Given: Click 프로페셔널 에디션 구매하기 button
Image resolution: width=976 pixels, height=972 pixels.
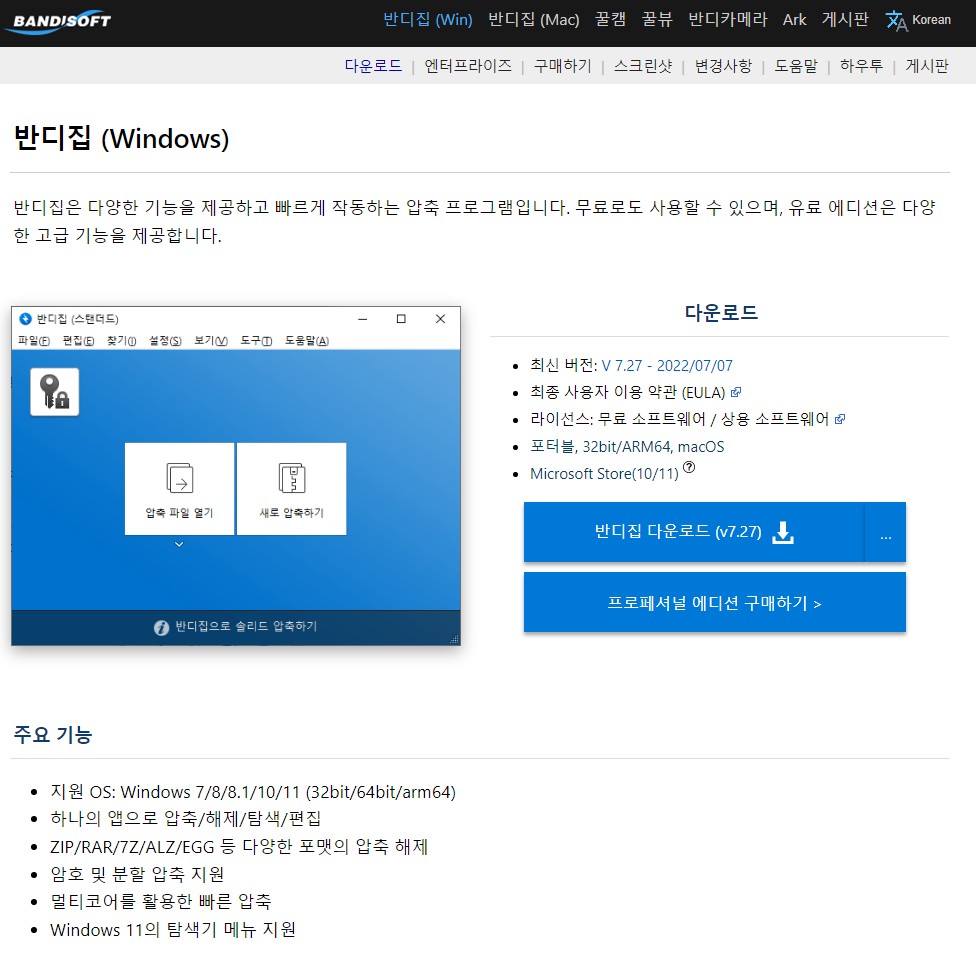Looking at the screenshot, I should (715, 603).
